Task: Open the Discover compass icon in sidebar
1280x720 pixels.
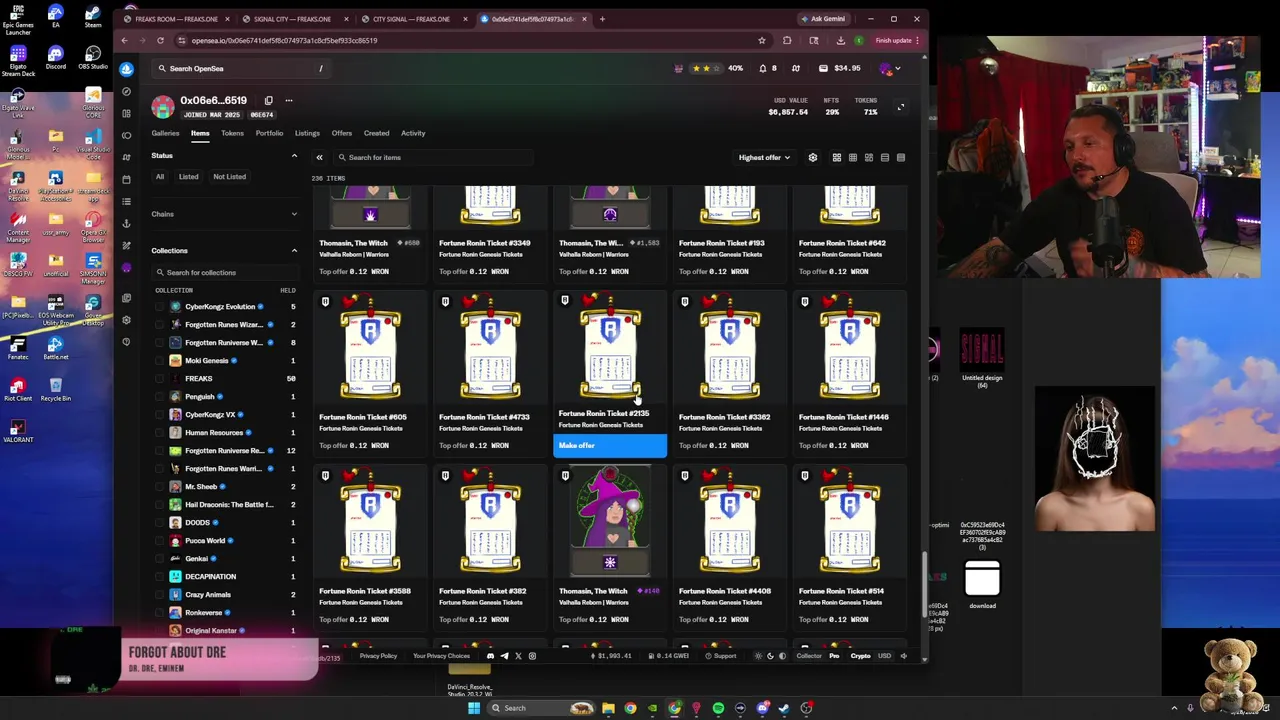Action: [x=126, y=91]
